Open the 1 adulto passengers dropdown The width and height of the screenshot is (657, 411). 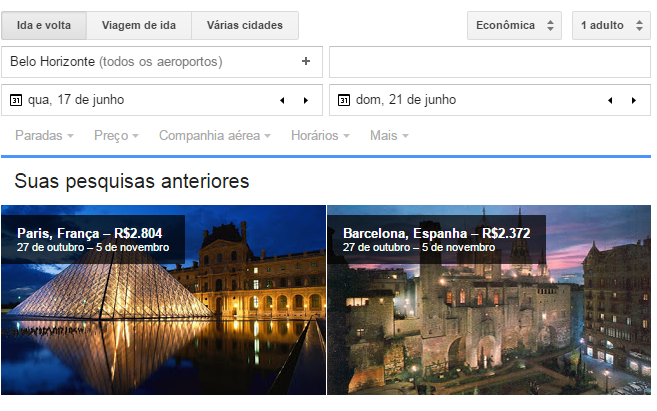(611, 25)
